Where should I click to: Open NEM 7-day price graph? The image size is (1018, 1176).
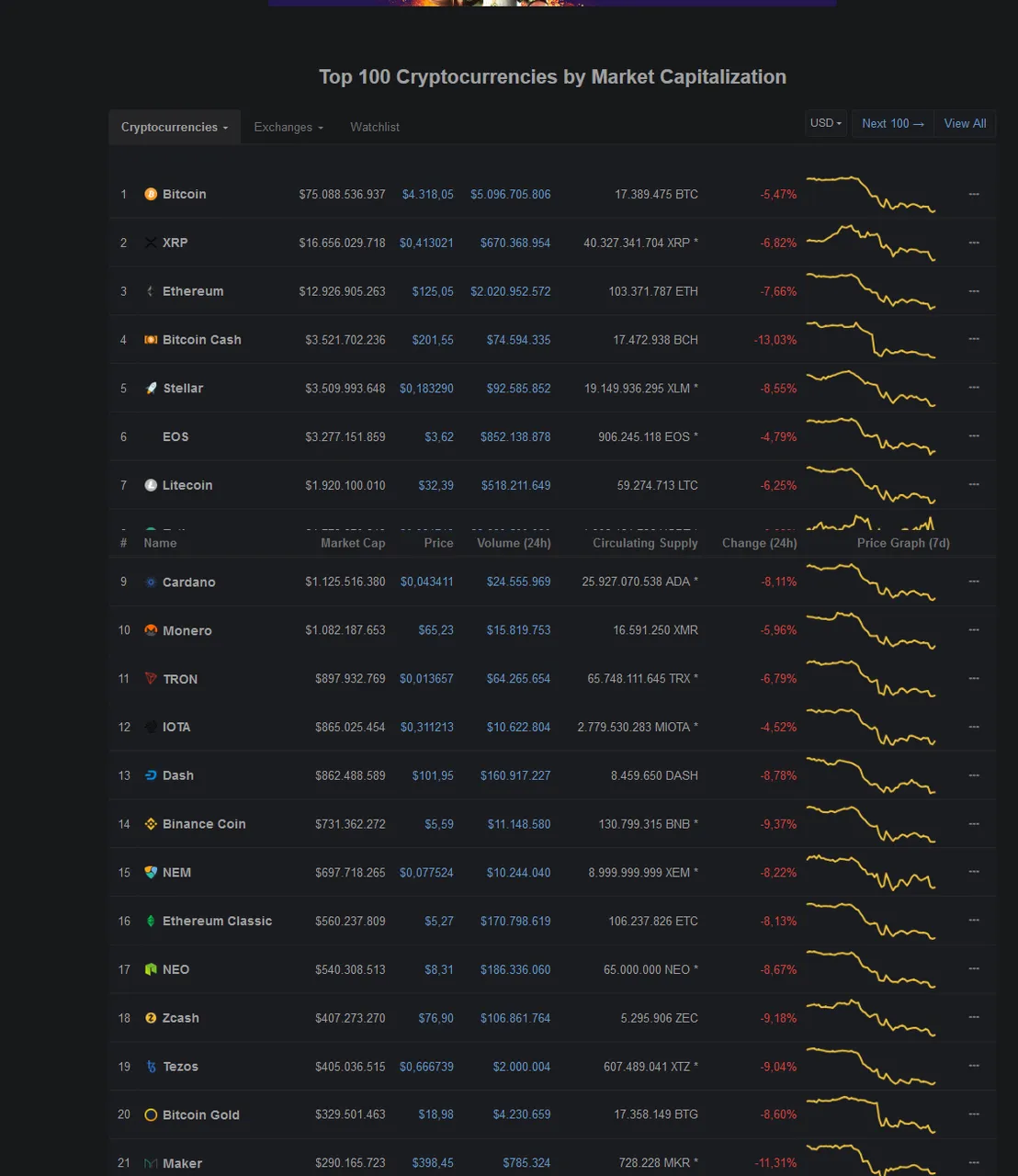click(870, 873)
